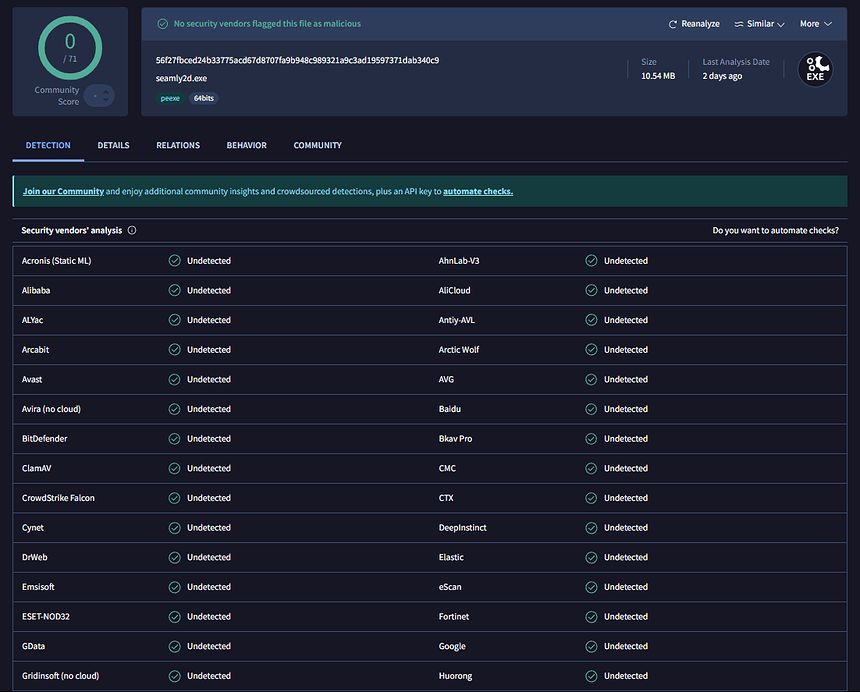Click the Arcabit undetected check icon
The image size is (860, 692).
[x=174, y=349]
